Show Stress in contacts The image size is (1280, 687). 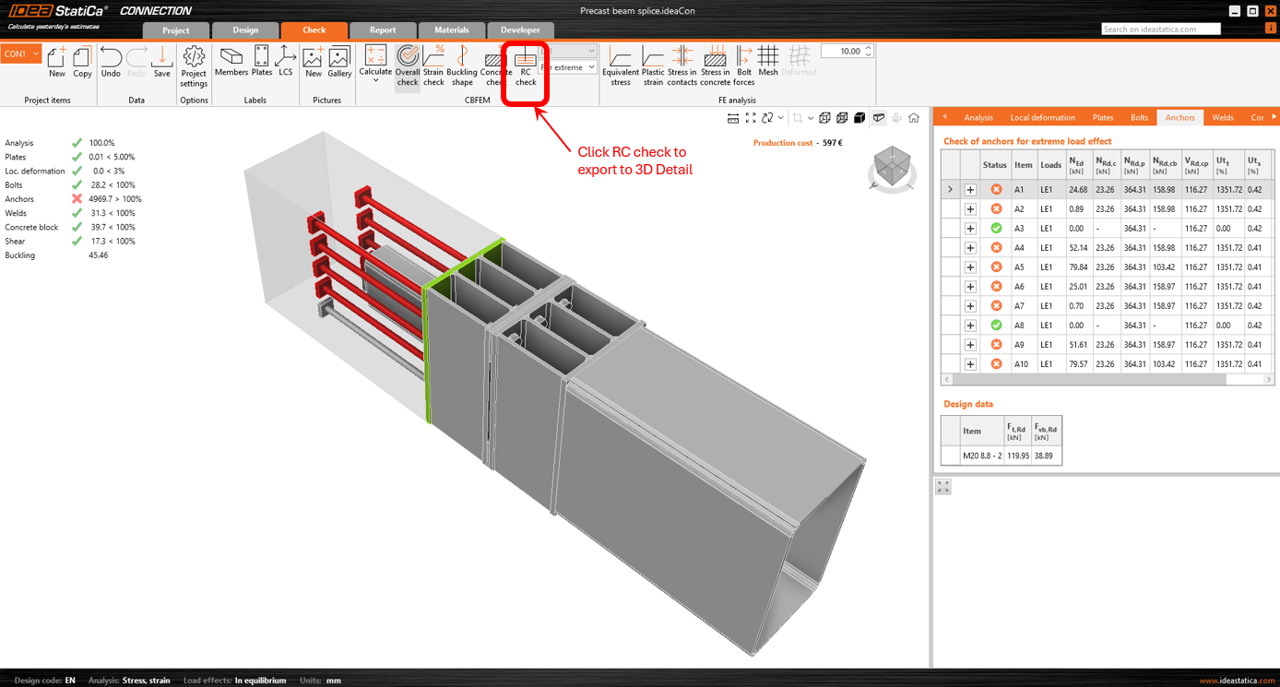click(x=682, y=64)
